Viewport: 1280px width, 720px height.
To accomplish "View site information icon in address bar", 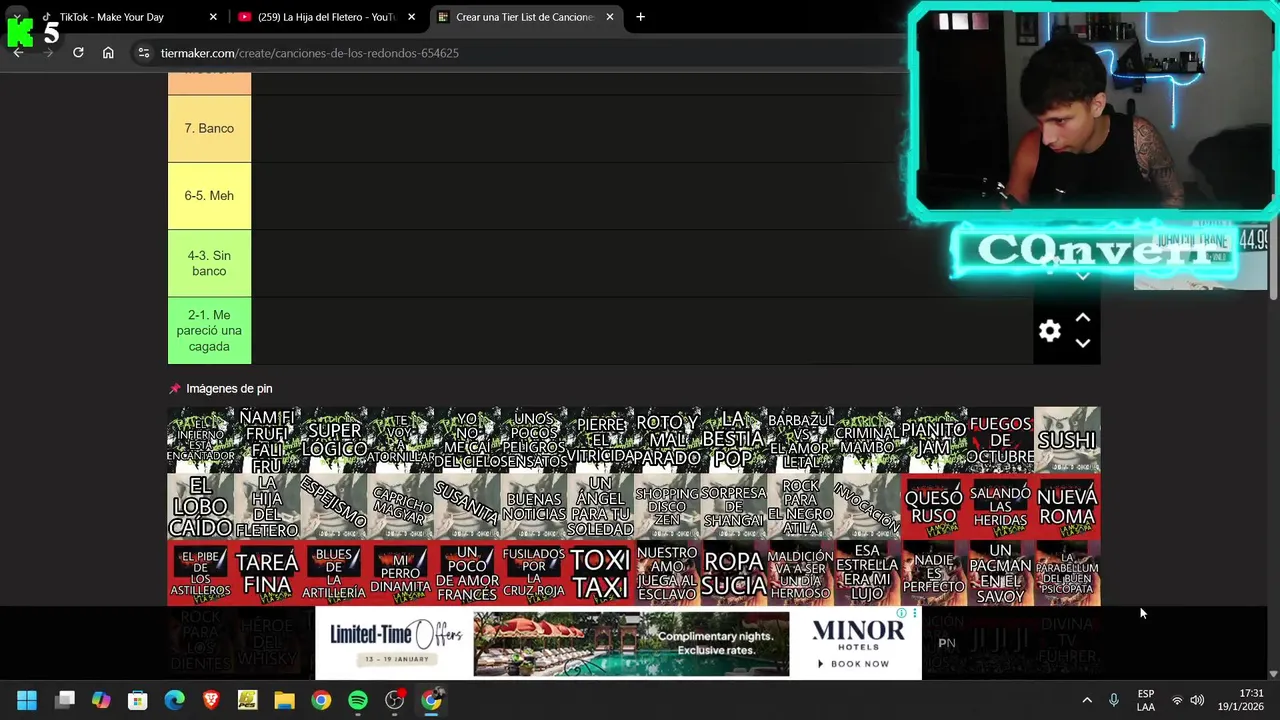I will [143, 53].
